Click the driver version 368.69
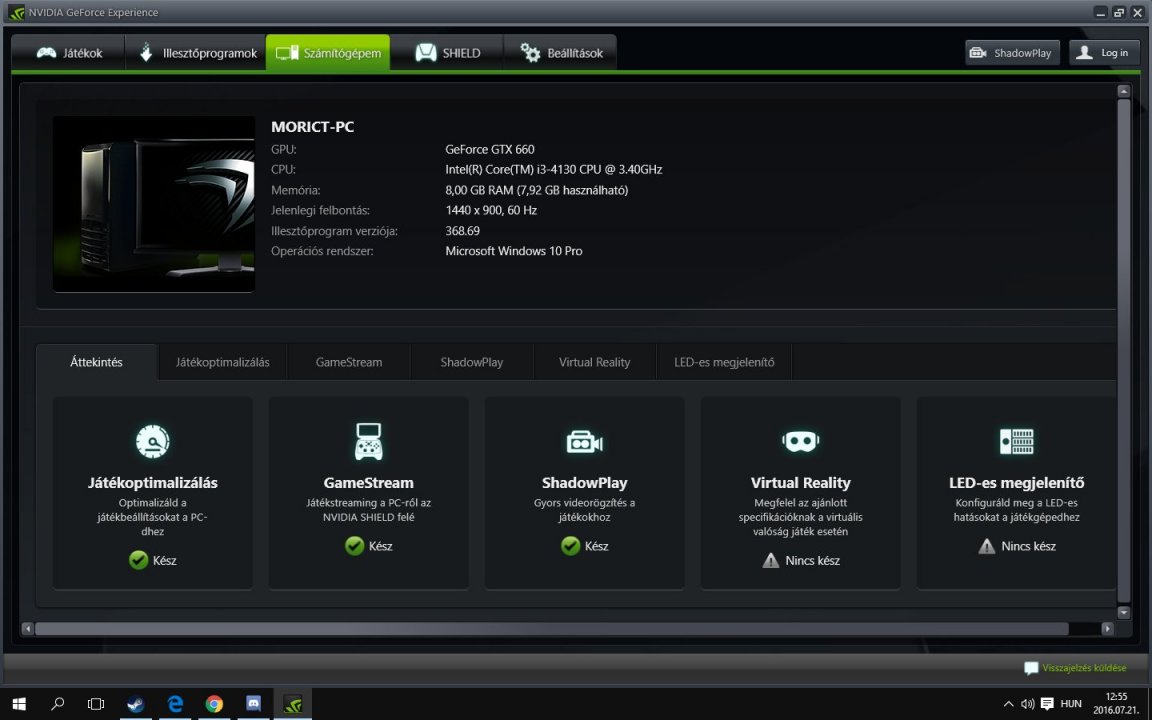 (463, 231)
